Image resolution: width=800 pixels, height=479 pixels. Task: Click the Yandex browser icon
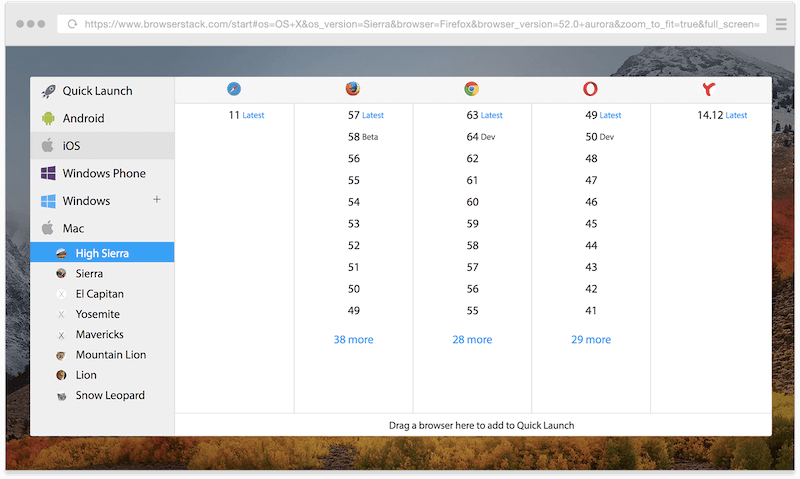pyautogui.click(x=709, y=89)
